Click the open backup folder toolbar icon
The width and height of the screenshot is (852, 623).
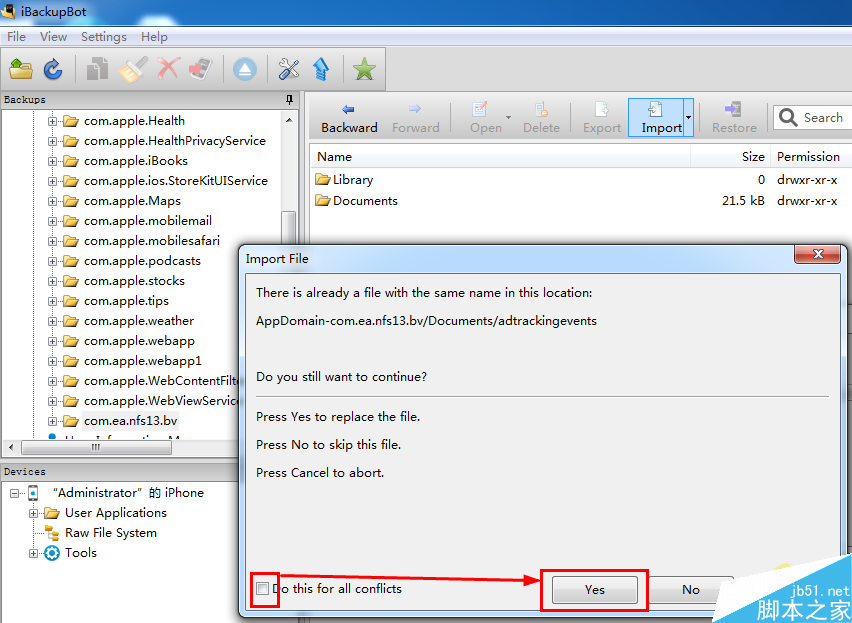[x=21, y=70]
